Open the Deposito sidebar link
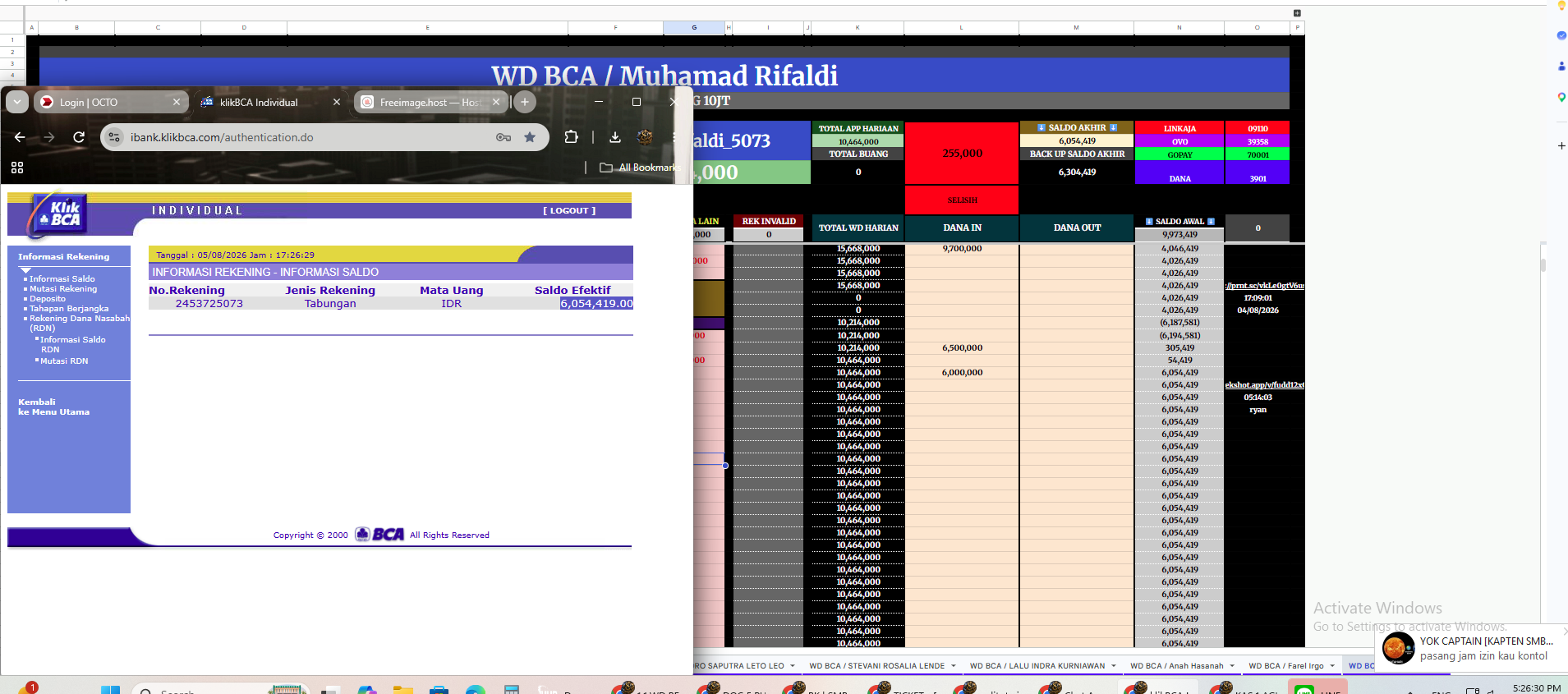The width and height of the screenshot is (1568, 694). pyautogui.click(x=48, y=299)
